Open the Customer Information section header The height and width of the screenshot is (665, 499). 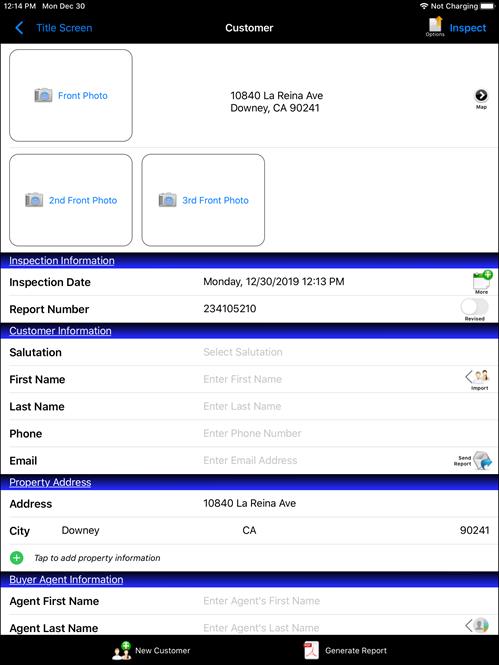coord(60,331)
